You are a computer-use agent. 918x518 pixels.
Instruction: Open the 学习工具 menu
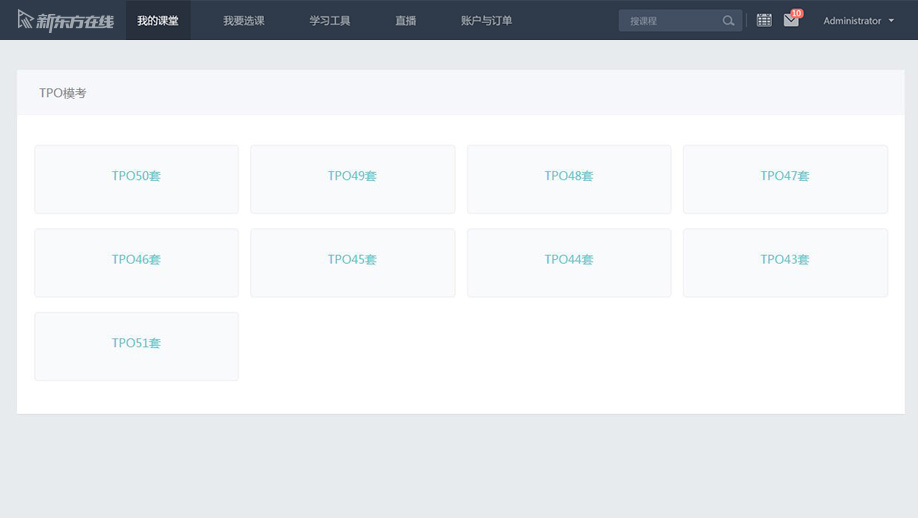point(330,21)
